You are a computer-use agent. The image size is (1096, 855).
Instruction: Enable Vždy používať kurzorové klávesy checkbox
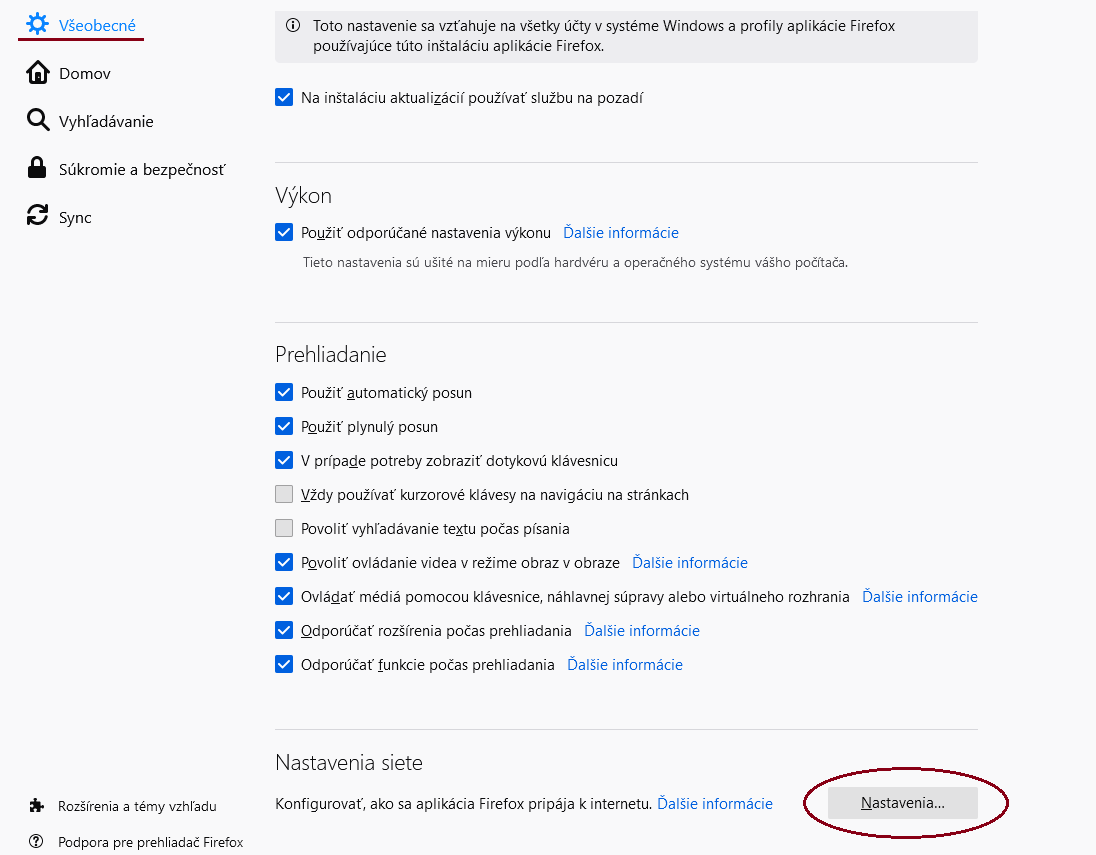point(284,494)
